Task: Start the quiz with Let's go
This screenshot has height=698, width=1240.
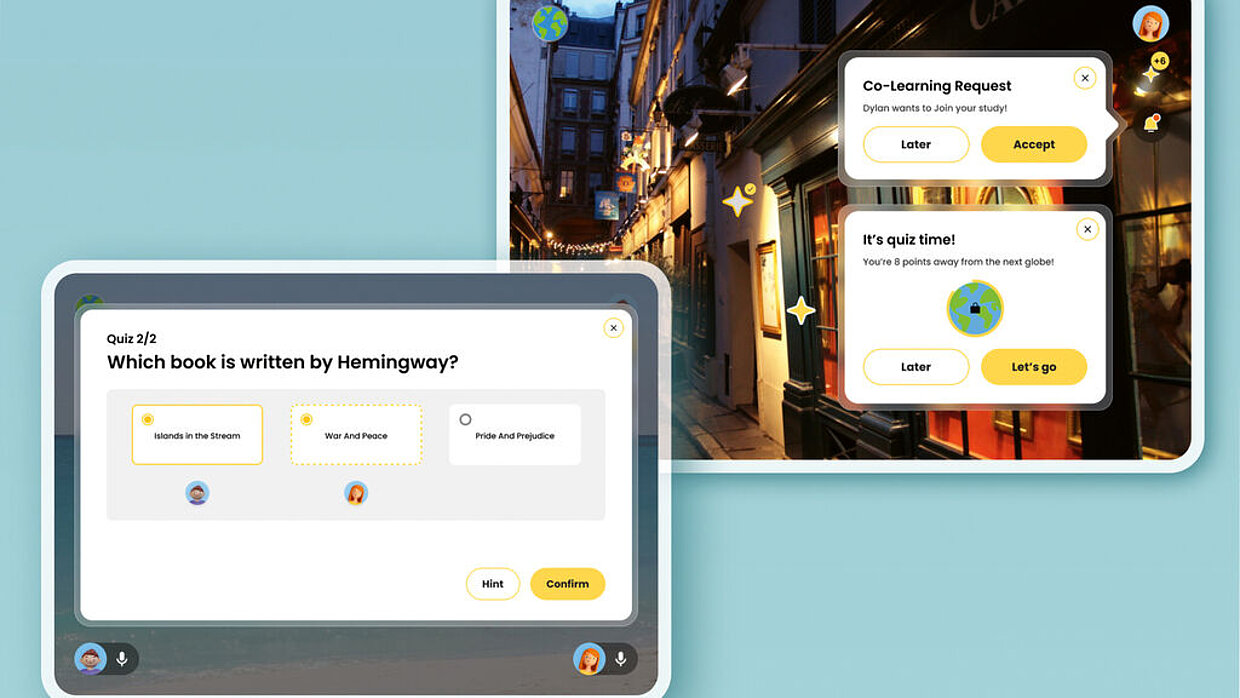Action: pyautogui.click(x=1033, y=367)
